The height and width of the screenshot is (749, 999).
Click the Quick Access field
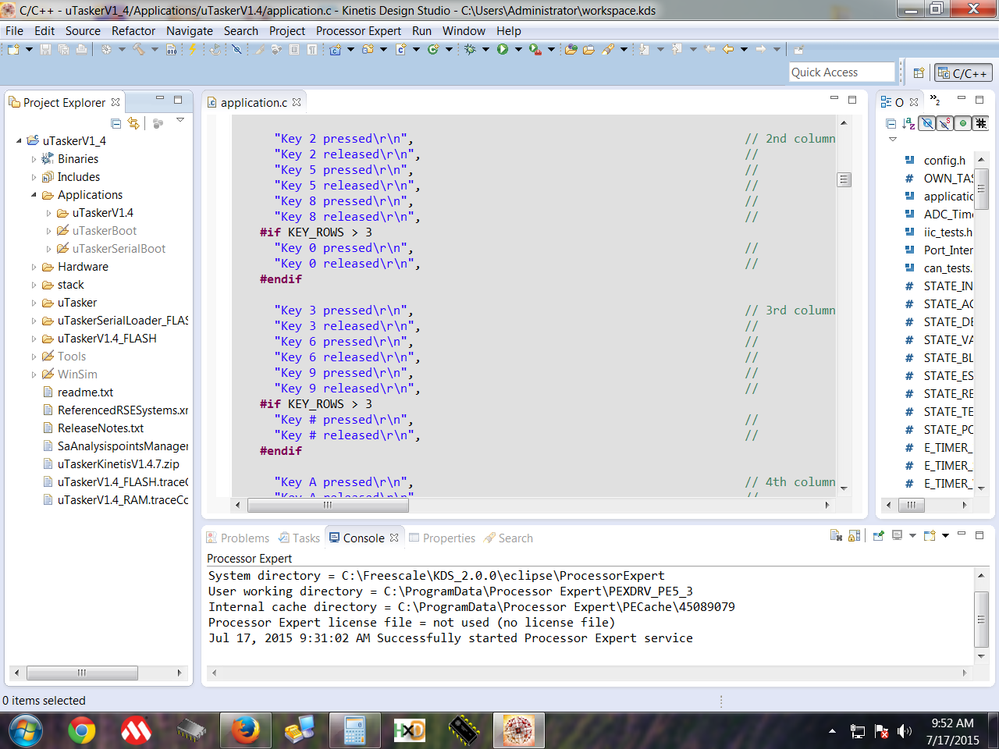tap(842, 73)
